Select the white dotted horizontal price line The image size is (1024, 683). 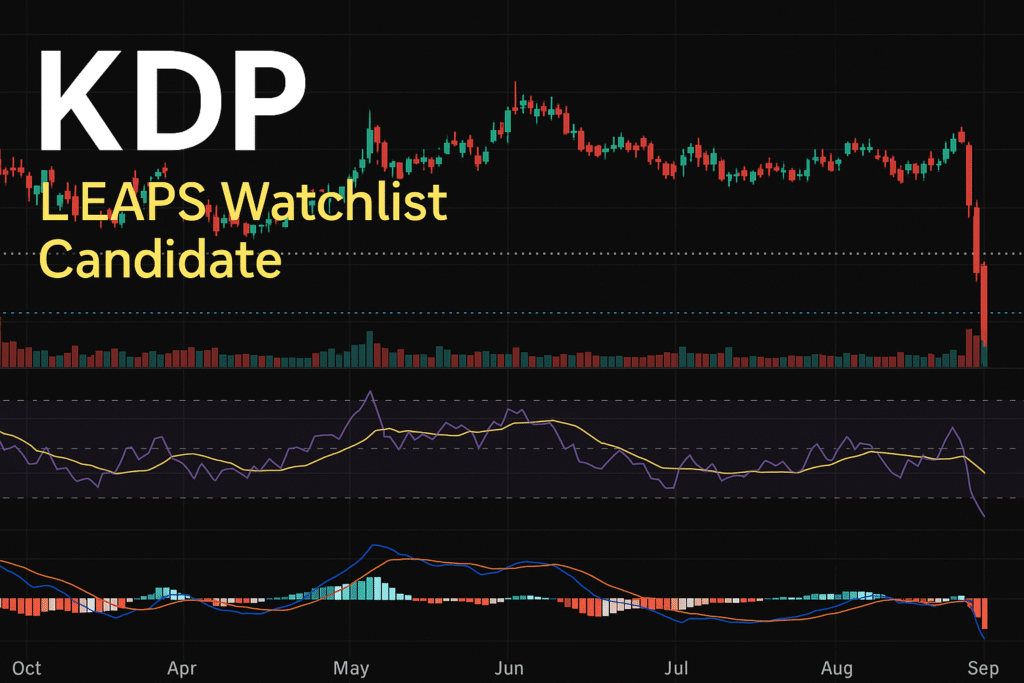500,254
